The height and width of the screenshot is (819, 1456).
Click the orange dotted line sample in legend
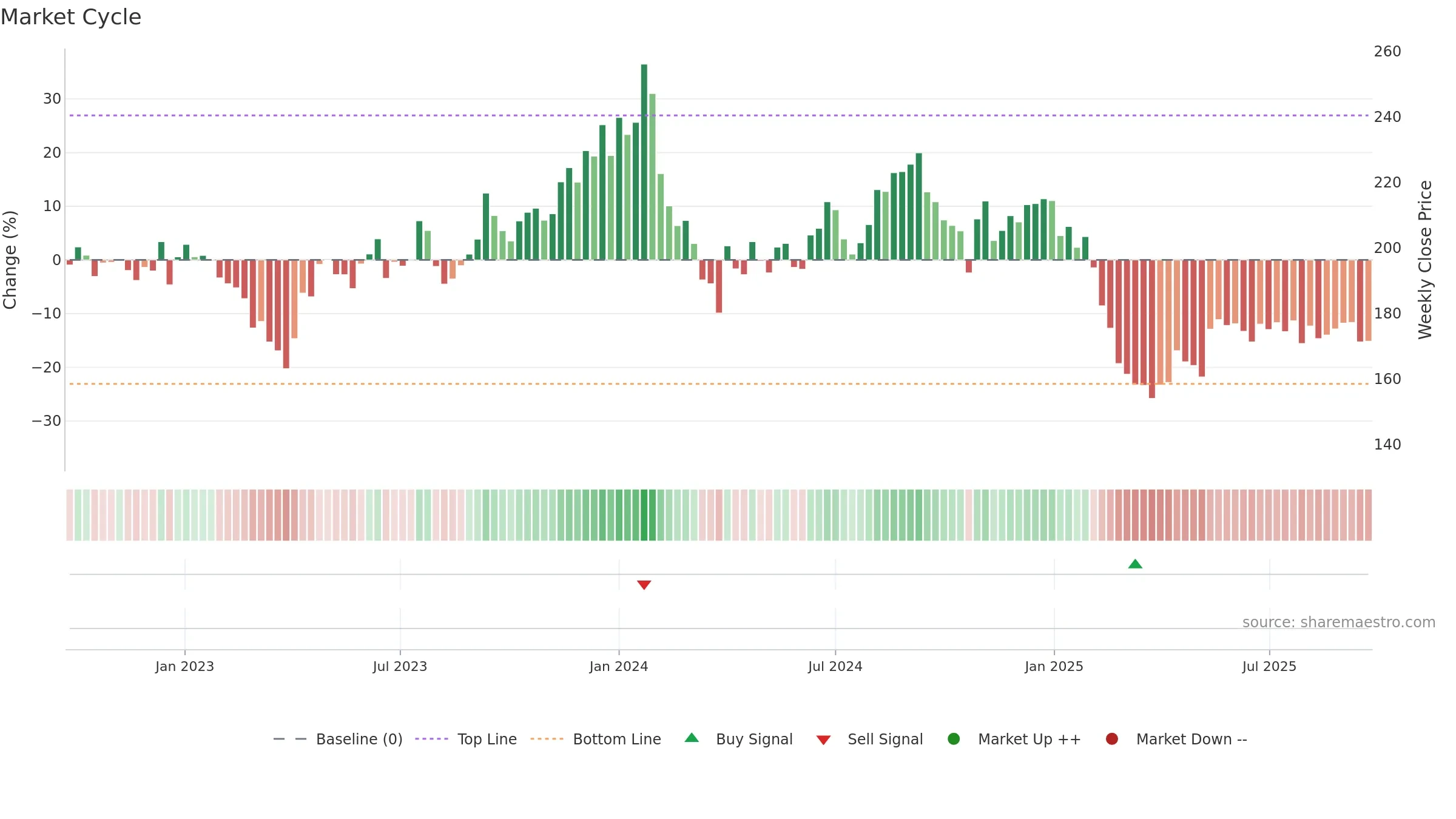(x=547, y=739)
